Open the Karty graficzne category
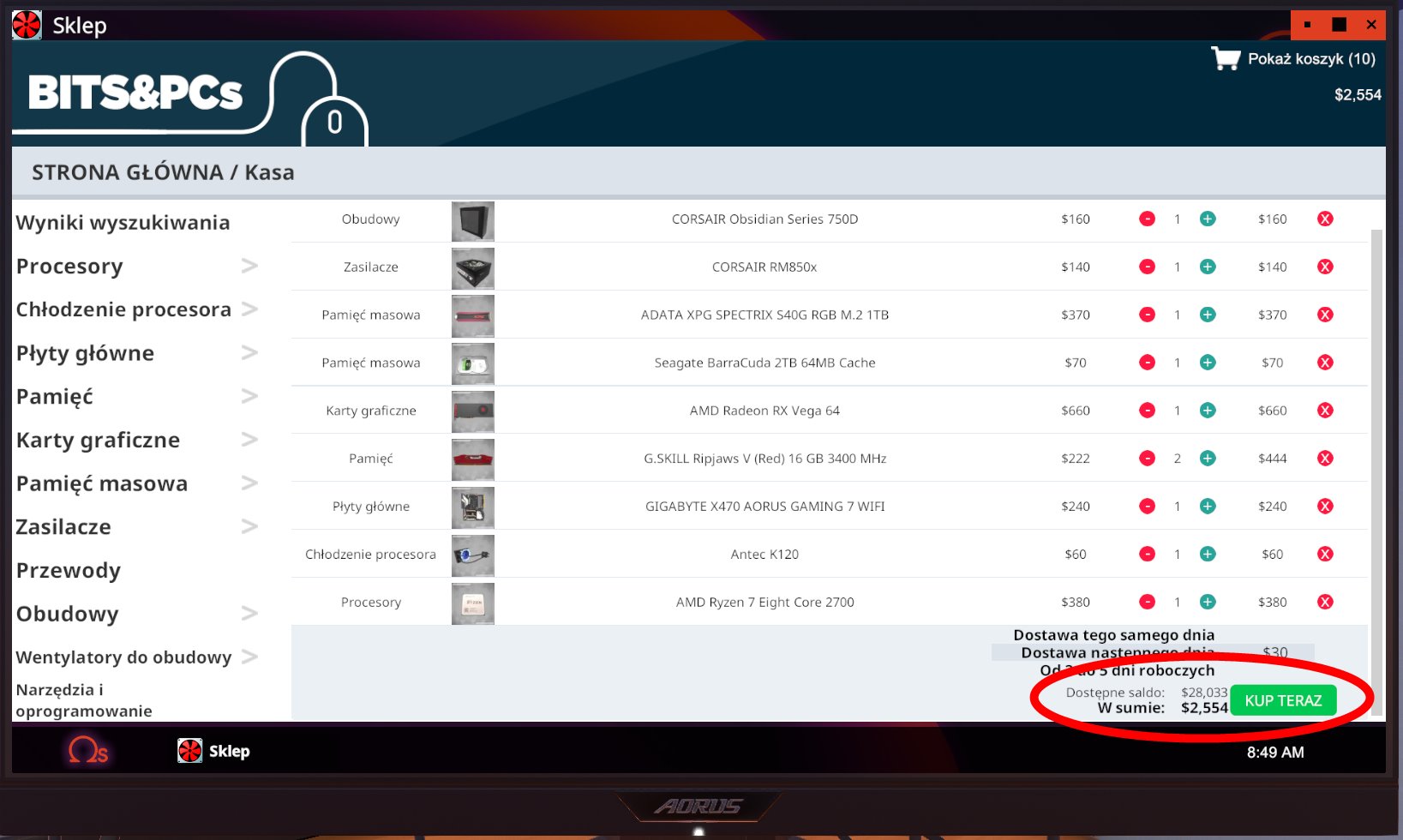This screenshot has width=1403, height=840. pyautogui.click(x=98, y=441)
